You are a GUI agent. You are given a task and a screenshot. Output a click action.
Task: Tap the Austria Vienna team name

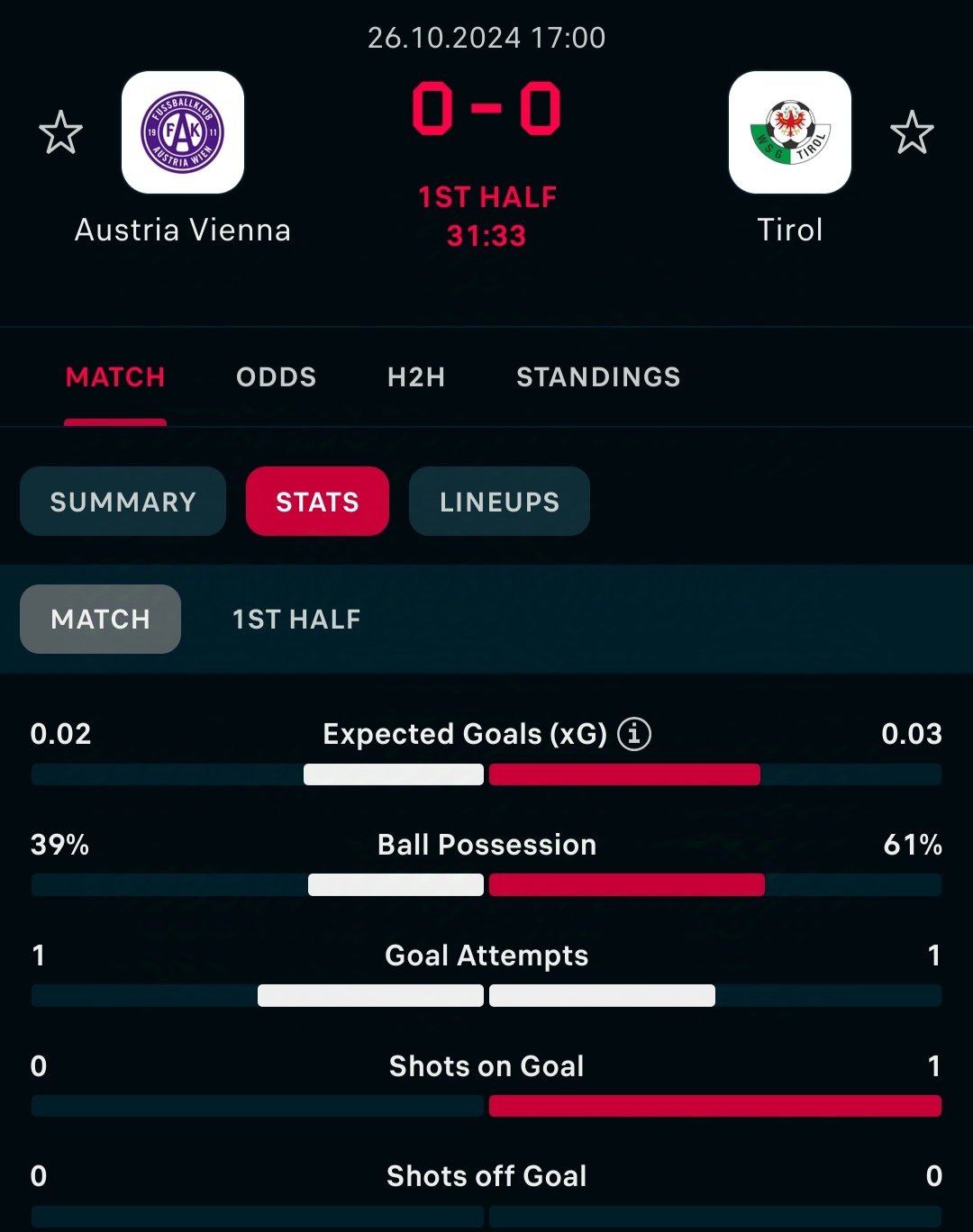pyautogui.click(x=183, y=230)
